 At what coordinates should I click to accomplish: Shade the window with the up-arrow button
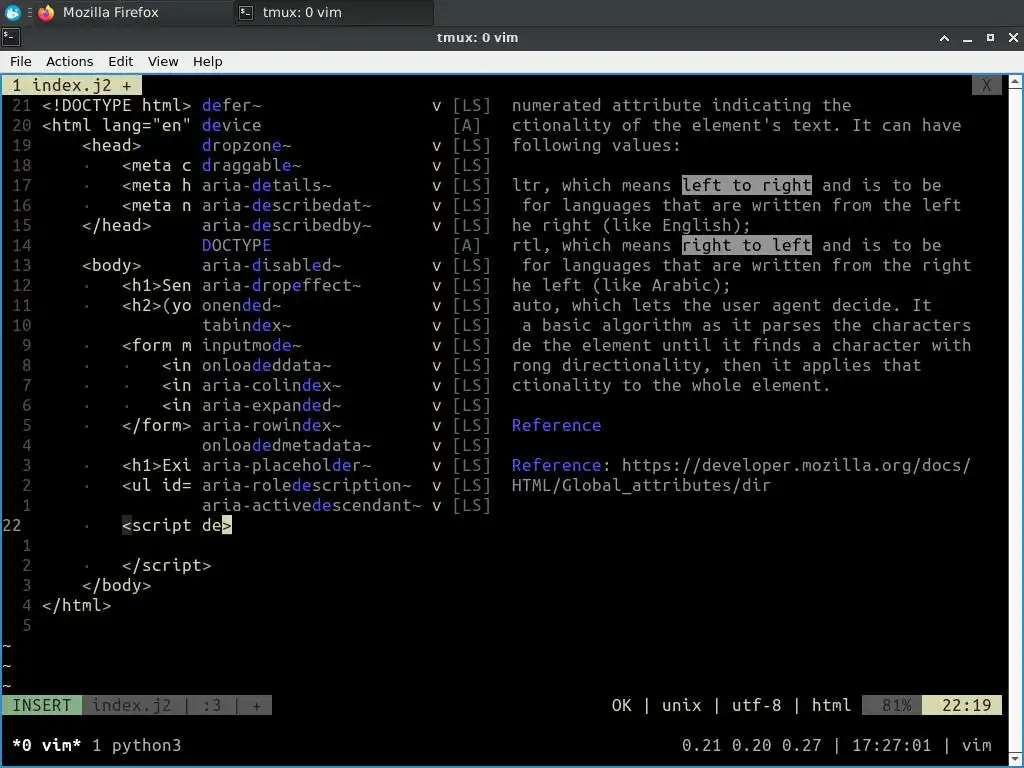[x=944, y=38]
